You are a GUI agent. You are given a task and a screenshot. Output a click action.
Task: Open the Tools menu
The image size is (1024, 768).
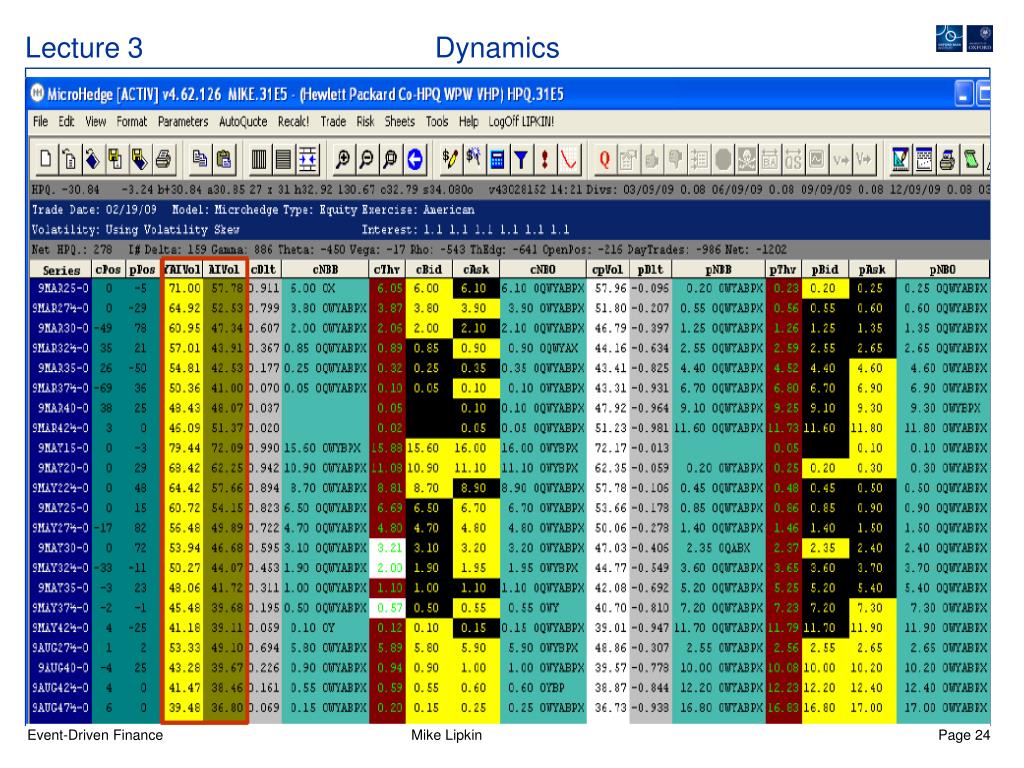point(437,121)
